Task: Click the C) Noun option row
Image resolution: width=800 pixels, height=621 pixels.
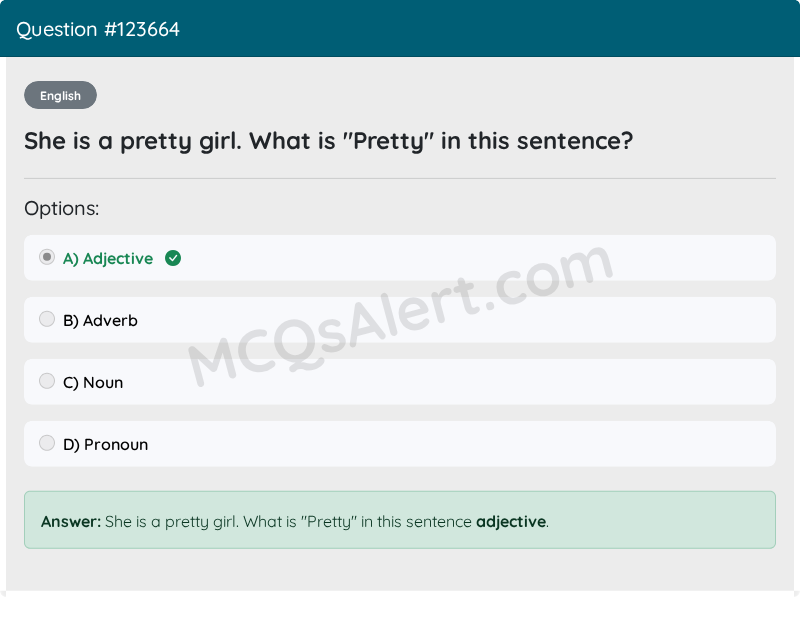Action: (400, 381)
